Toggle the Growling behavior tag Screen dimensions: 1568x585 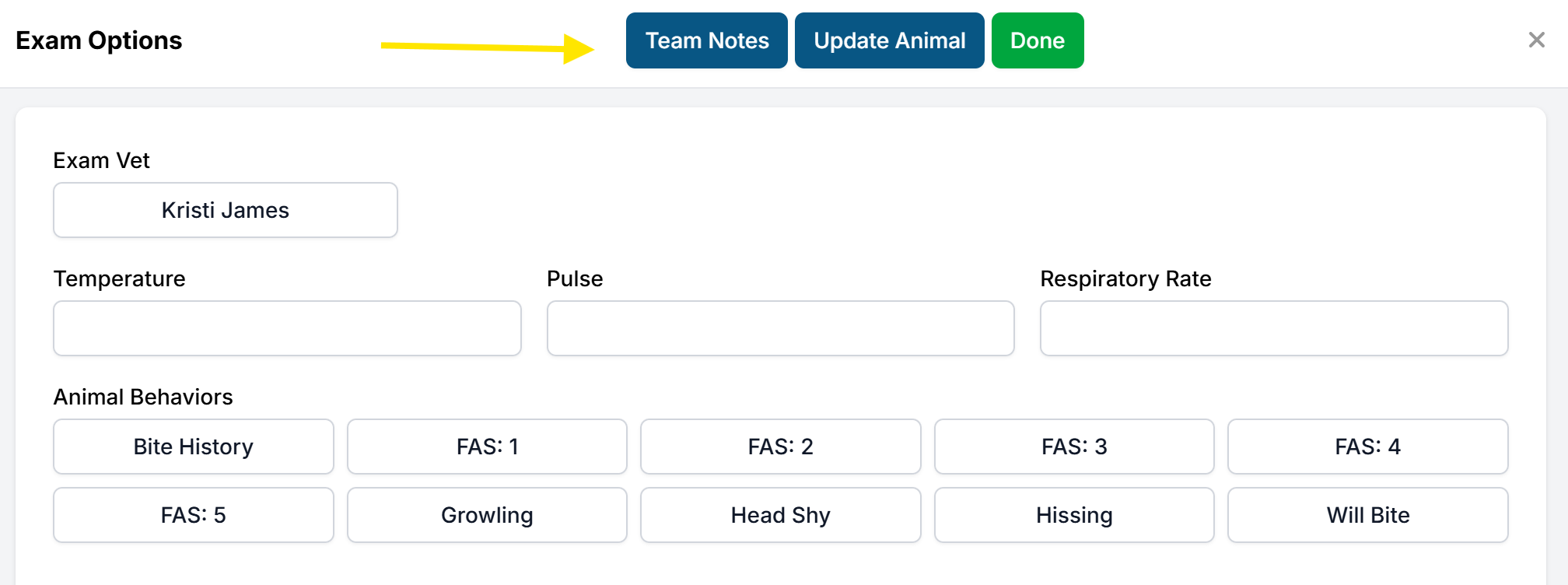point(487,515)
